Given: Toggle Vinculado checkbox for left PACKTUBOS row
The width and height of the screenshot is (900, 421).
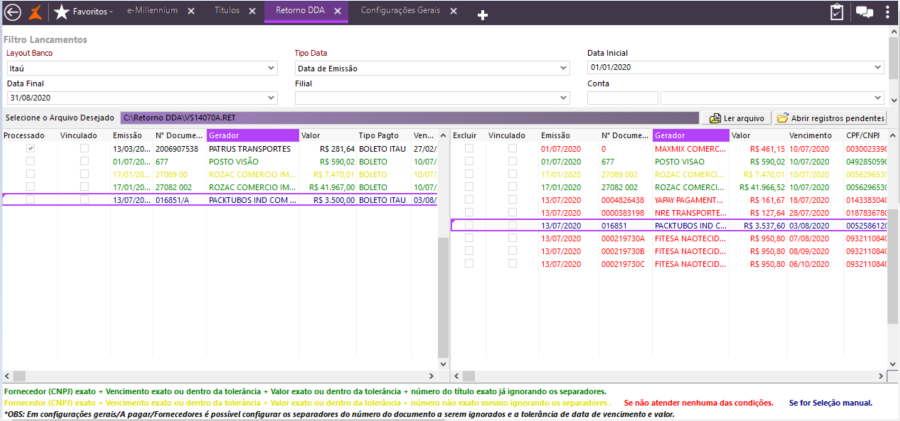Looking at the screenshot, I should [84, 200].
